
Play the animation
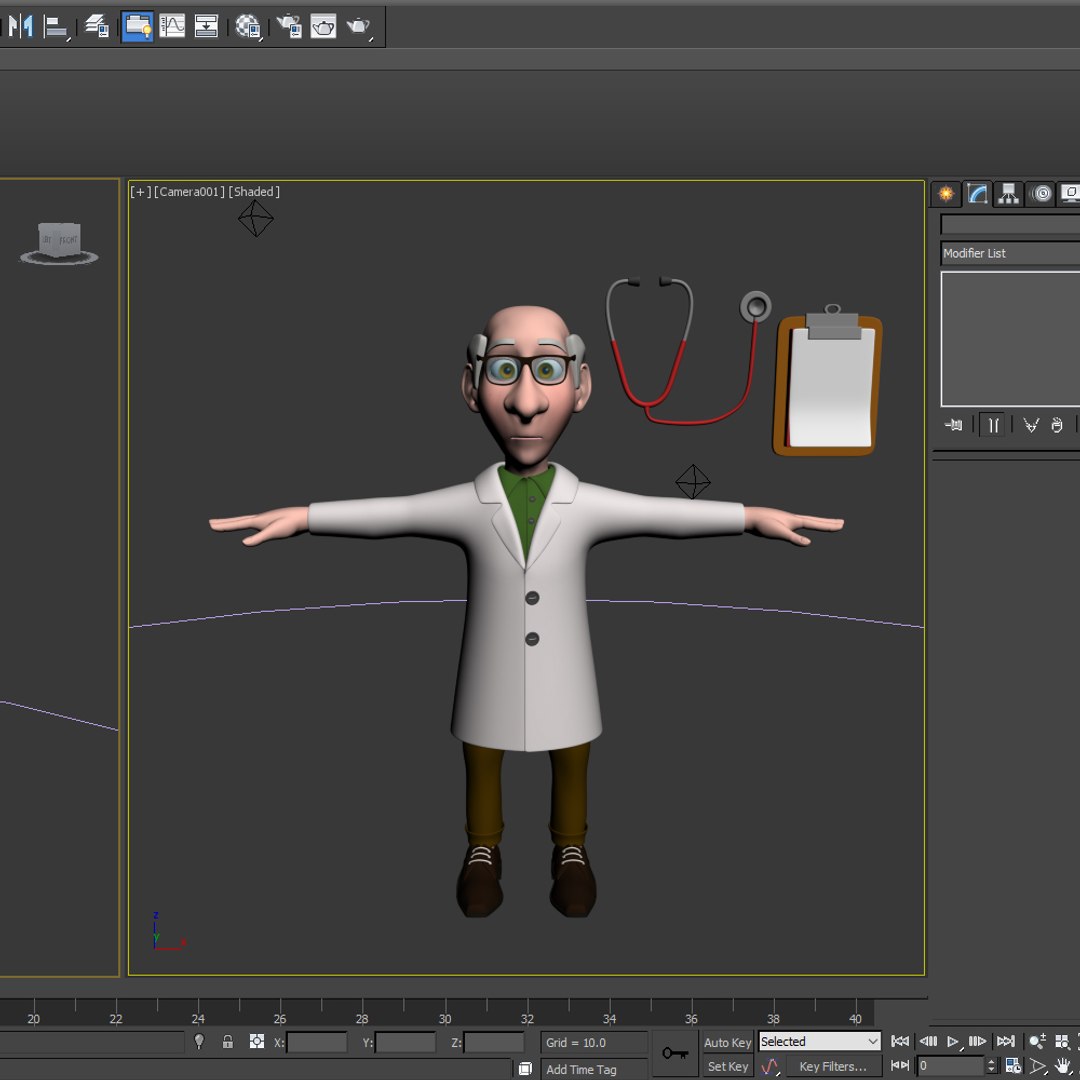point(953,1042)
